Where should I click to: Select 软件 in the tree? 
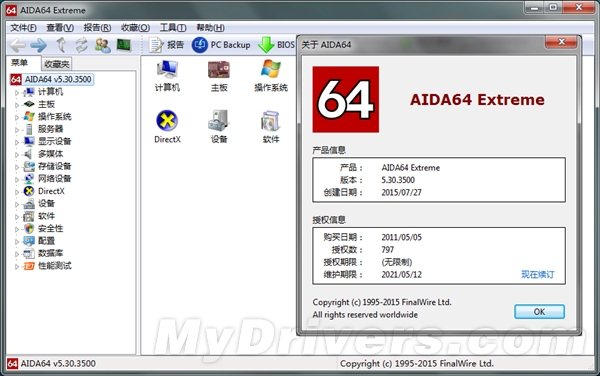coord(46,216)
